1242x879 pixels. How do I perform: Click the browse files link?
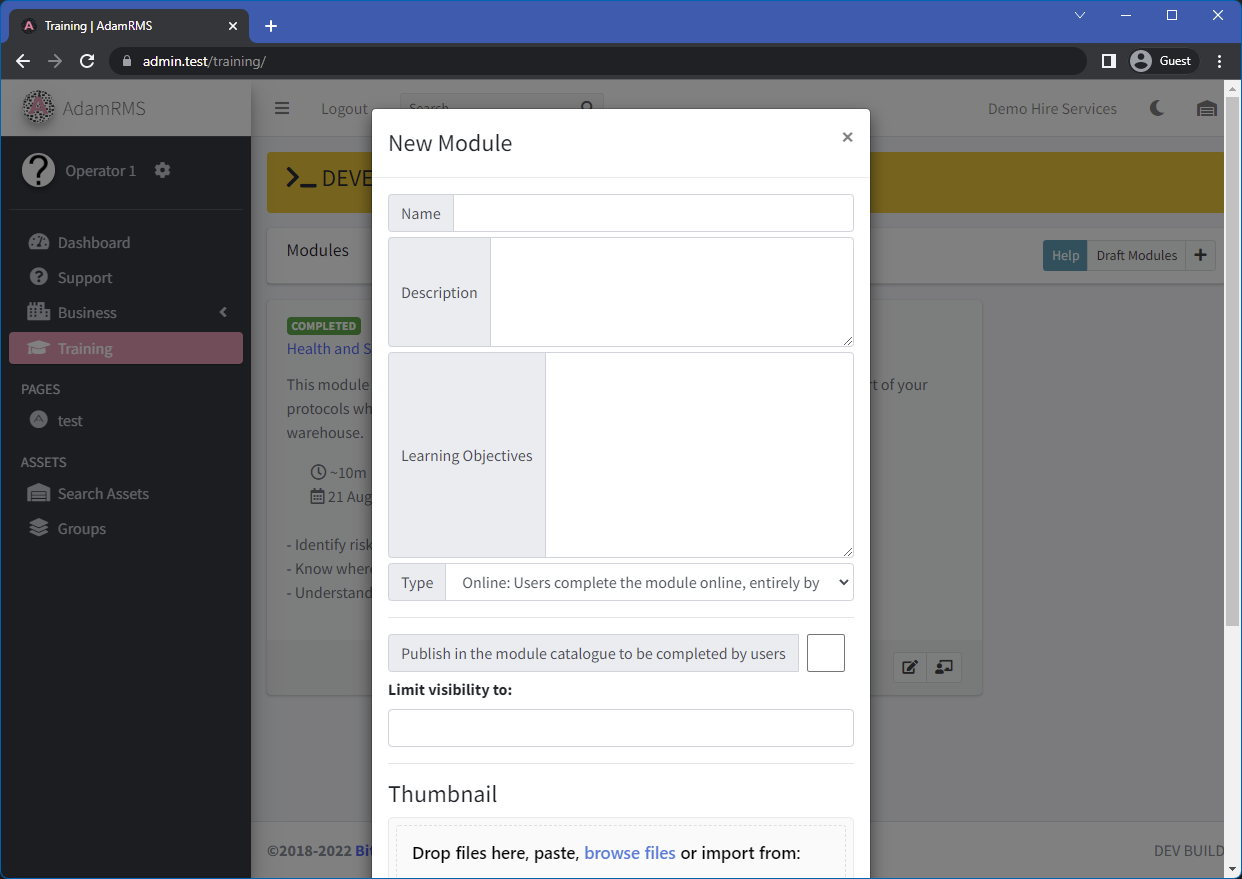pyautogui.click(x=630, y=853)
